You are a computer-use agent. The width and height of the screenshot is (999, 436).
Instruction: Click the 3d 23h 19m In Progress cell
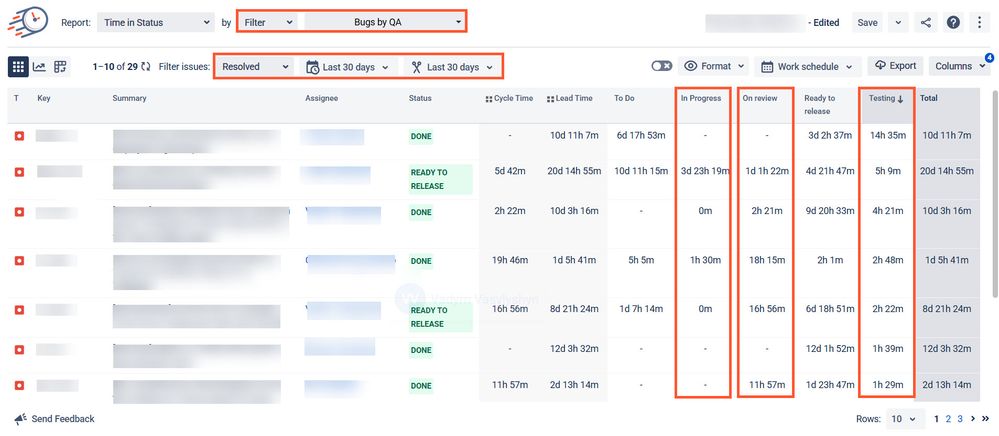pos(705,171)
